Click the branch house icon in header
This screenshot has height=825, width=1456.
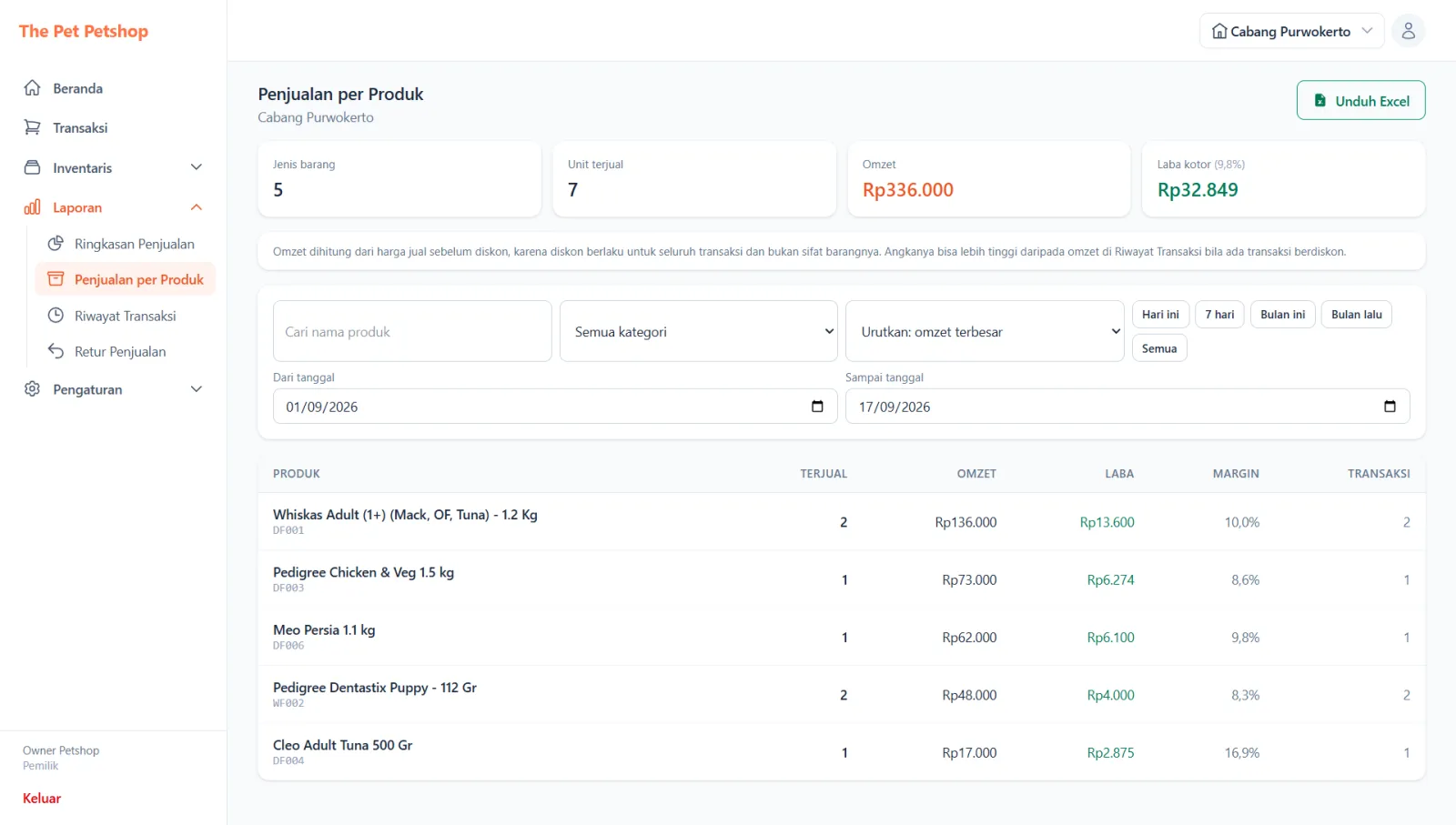1219,31
